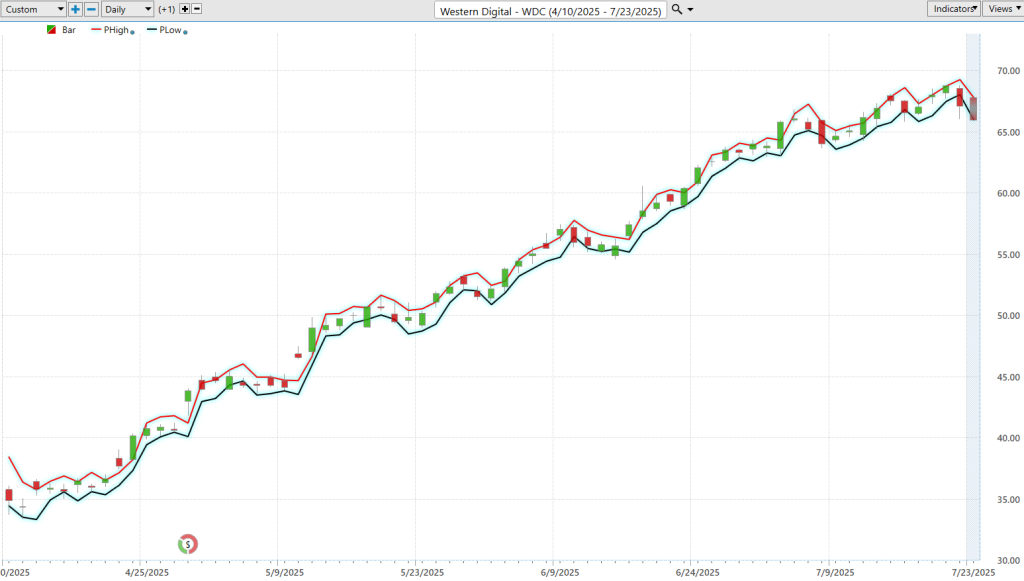
Task: Open the Custom date range dropdown
Action: (33, 9)
